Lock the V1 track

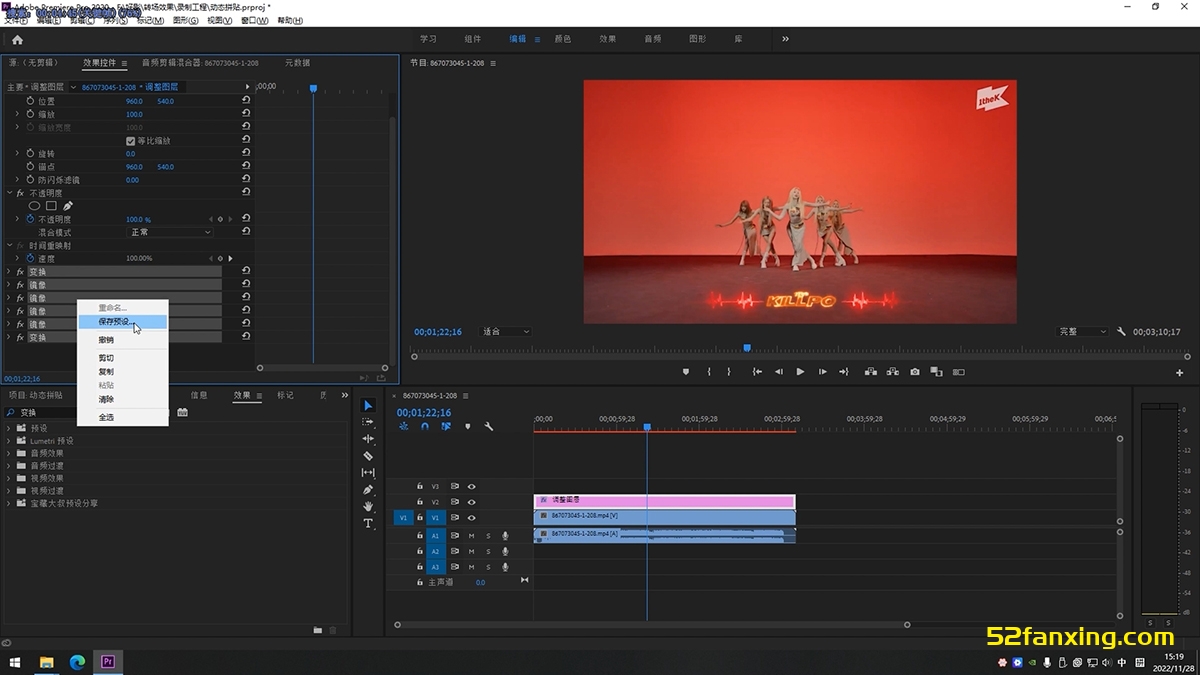point(420,518)
